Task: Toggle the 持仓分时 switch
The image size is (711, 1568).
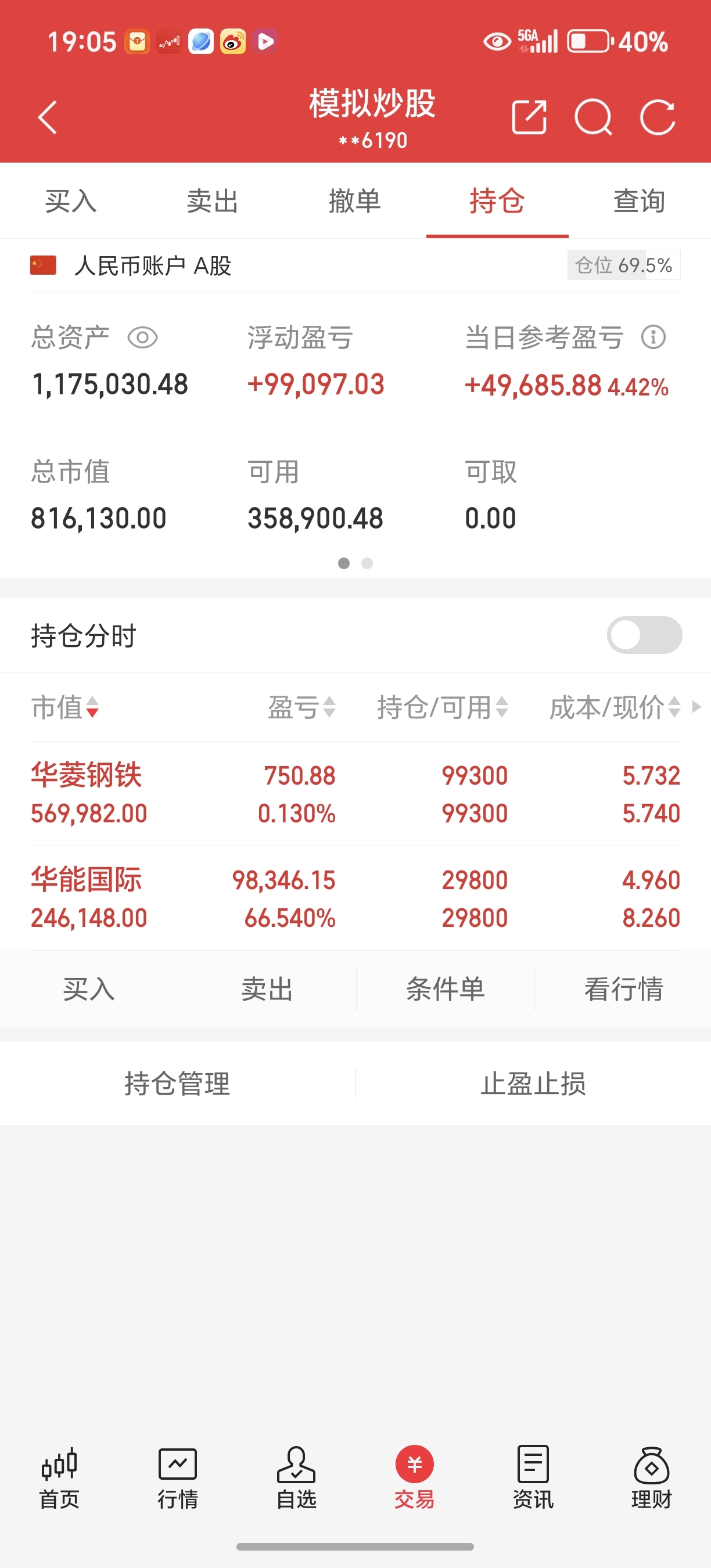Action: [645, 635]
